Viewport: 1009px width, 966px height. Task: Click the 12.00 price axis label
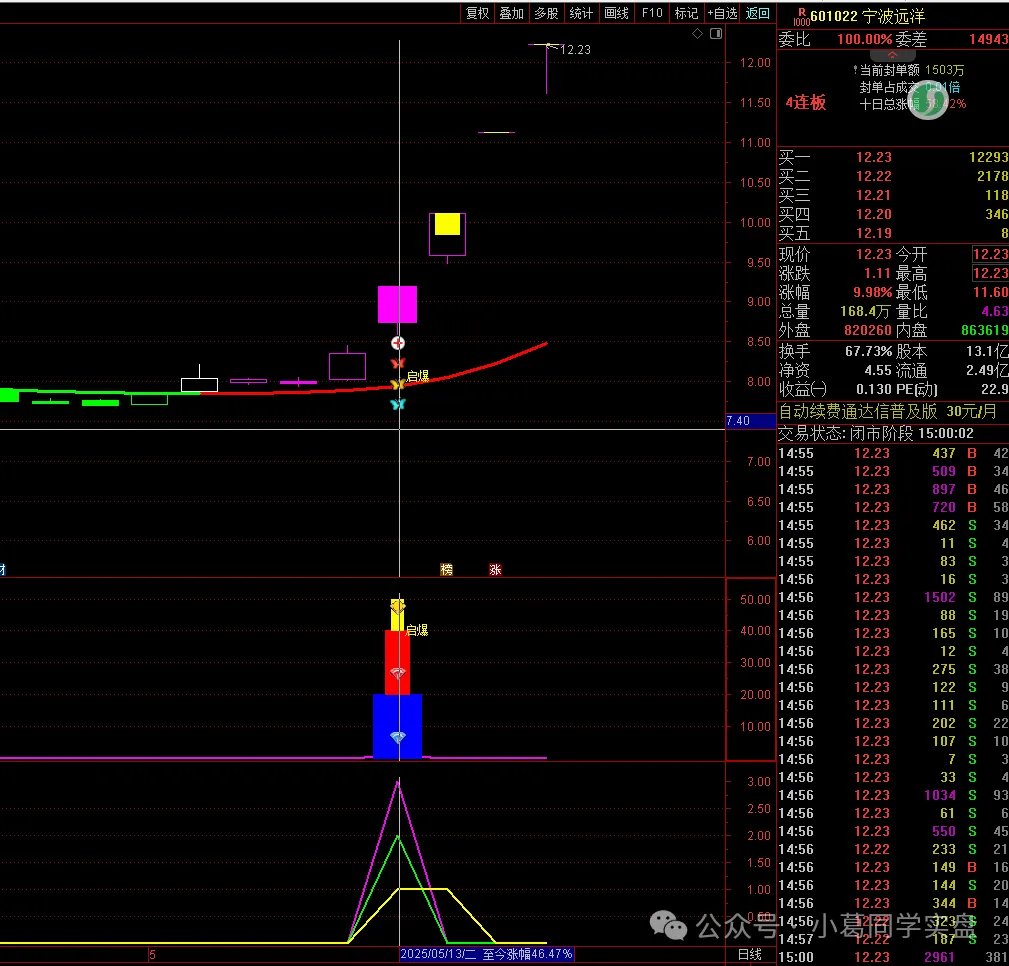point(755,62)
